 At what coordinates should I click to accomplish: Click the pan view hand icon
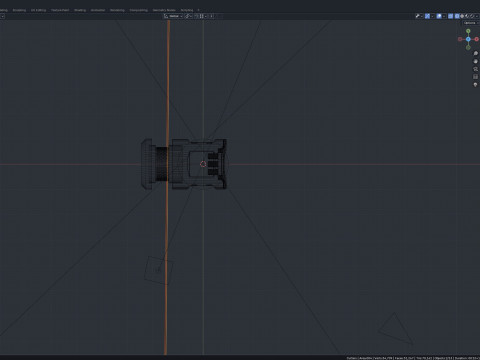(476, 61)
